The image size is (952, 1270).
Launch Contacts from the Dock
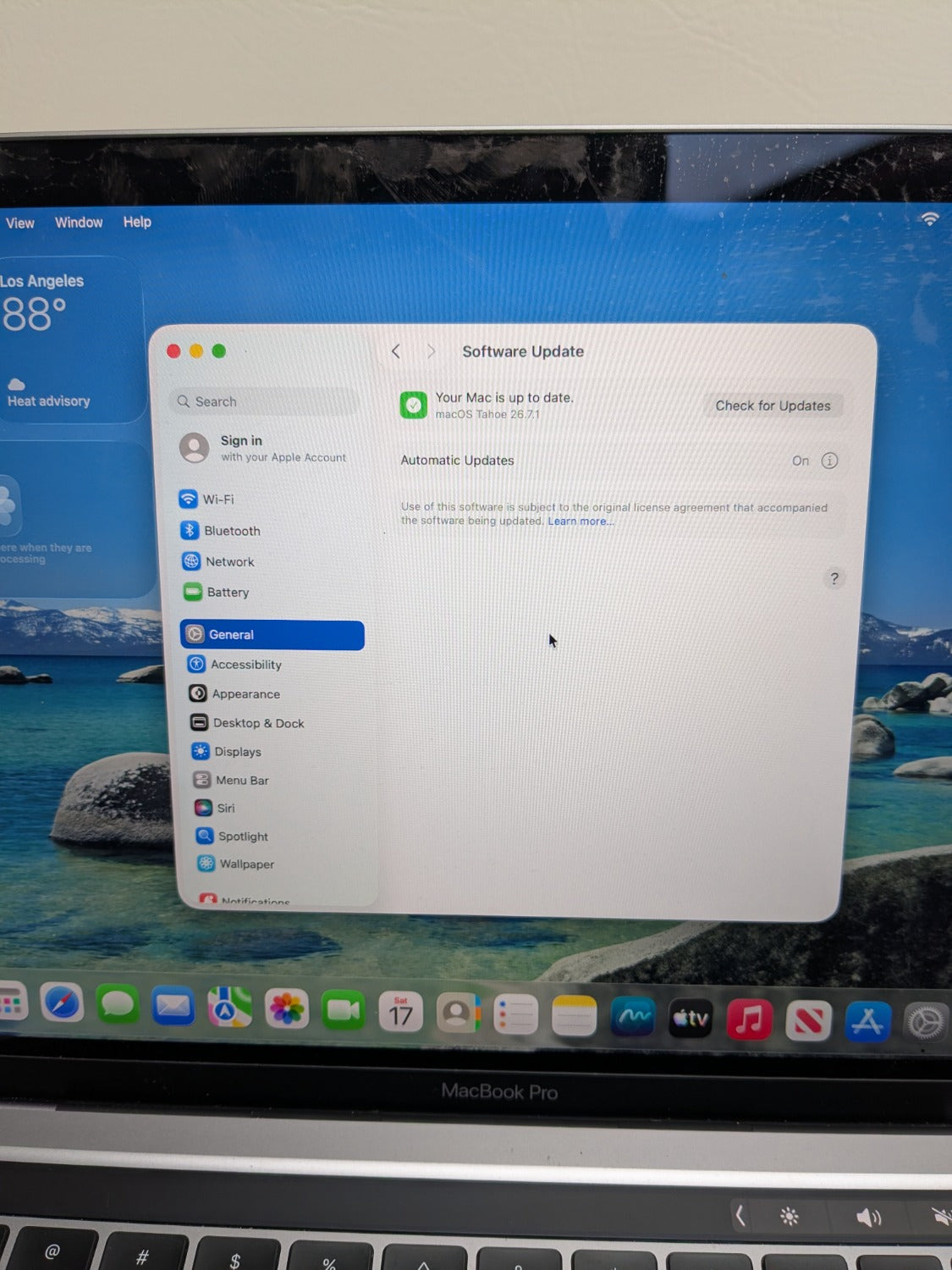458,1013
